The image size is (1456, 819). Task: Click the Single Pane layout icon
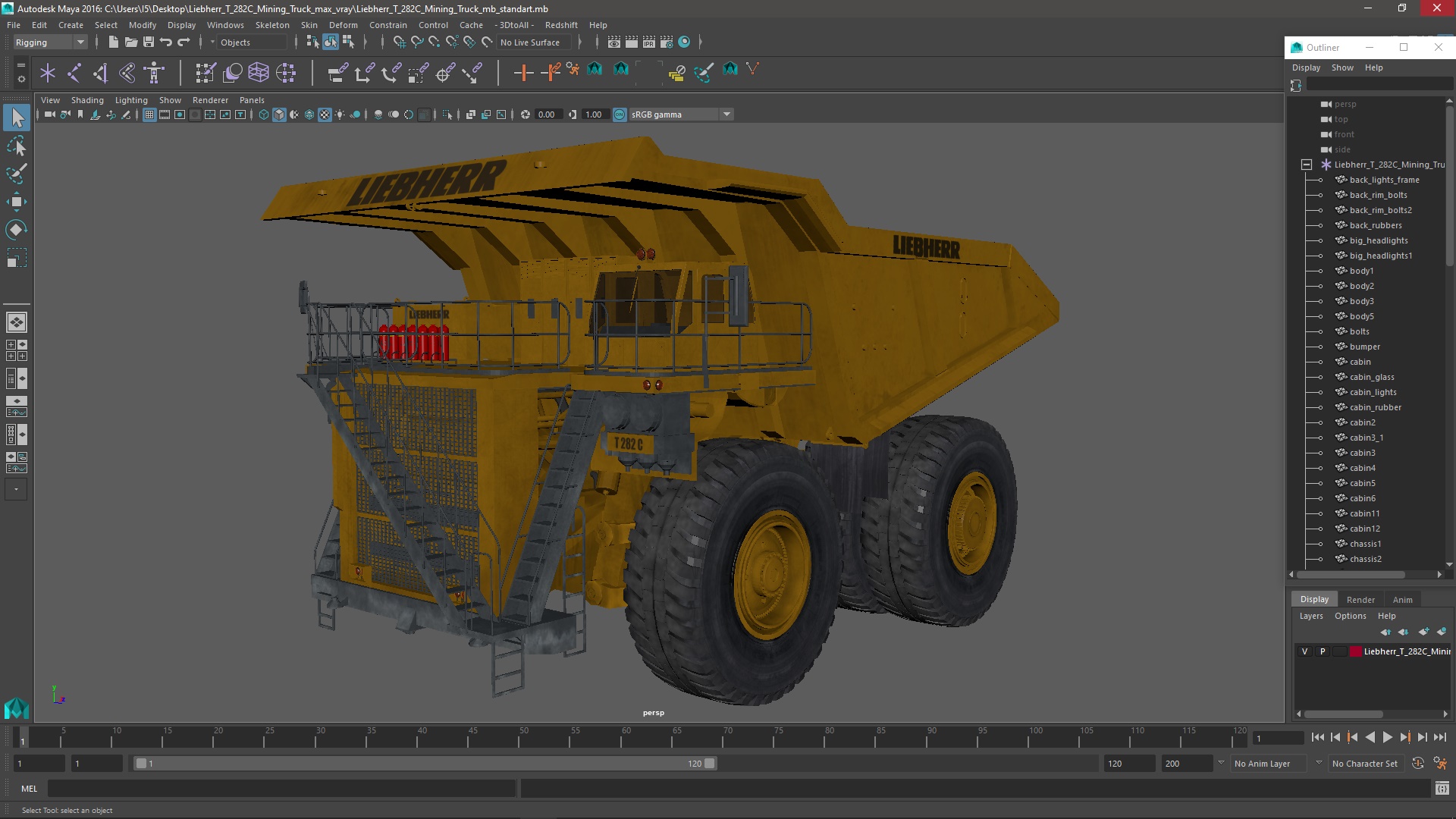pyautogui.click(x=17, y=322)
